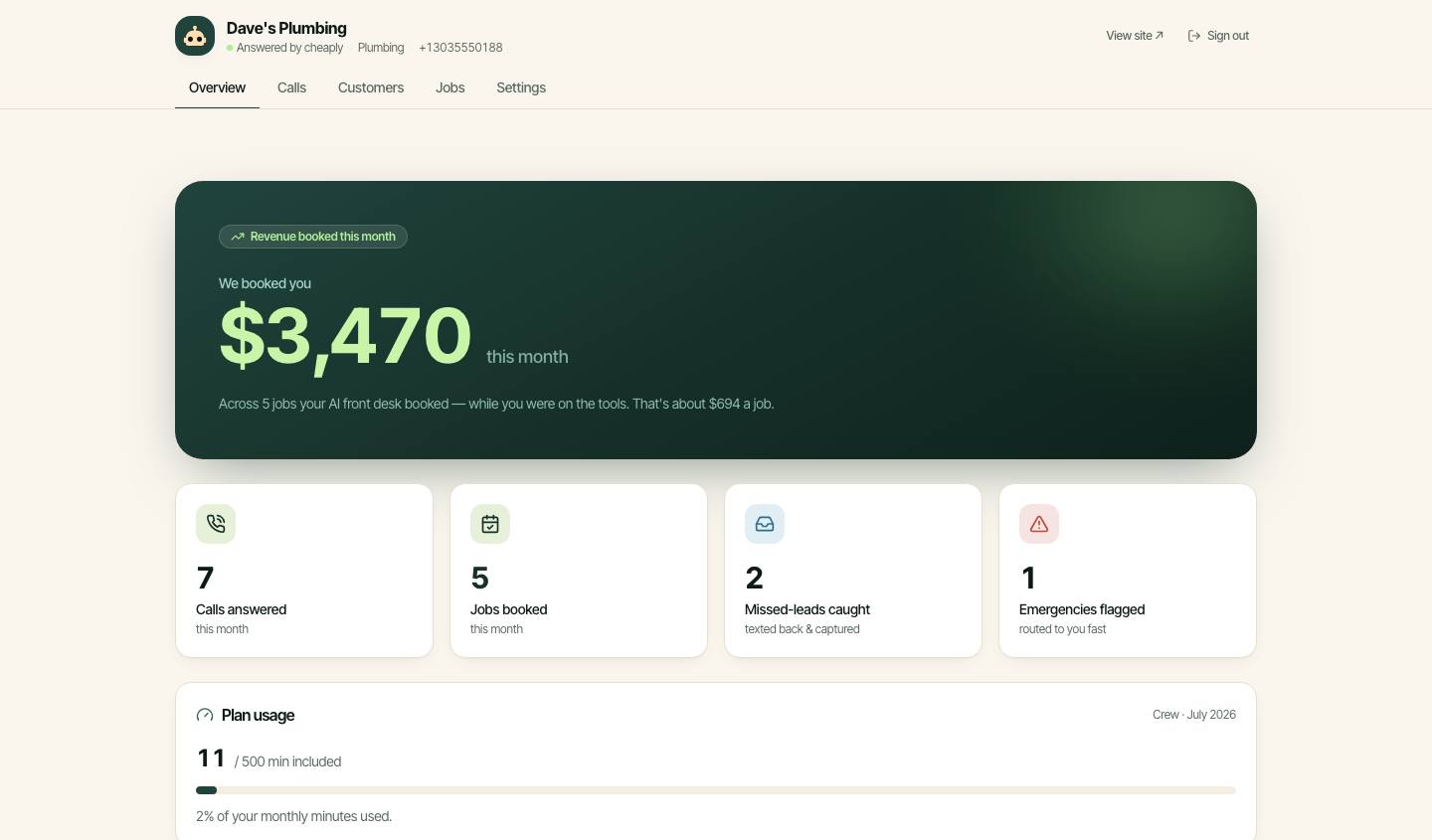Click the Across 5 jobs summary sentence

496,404
